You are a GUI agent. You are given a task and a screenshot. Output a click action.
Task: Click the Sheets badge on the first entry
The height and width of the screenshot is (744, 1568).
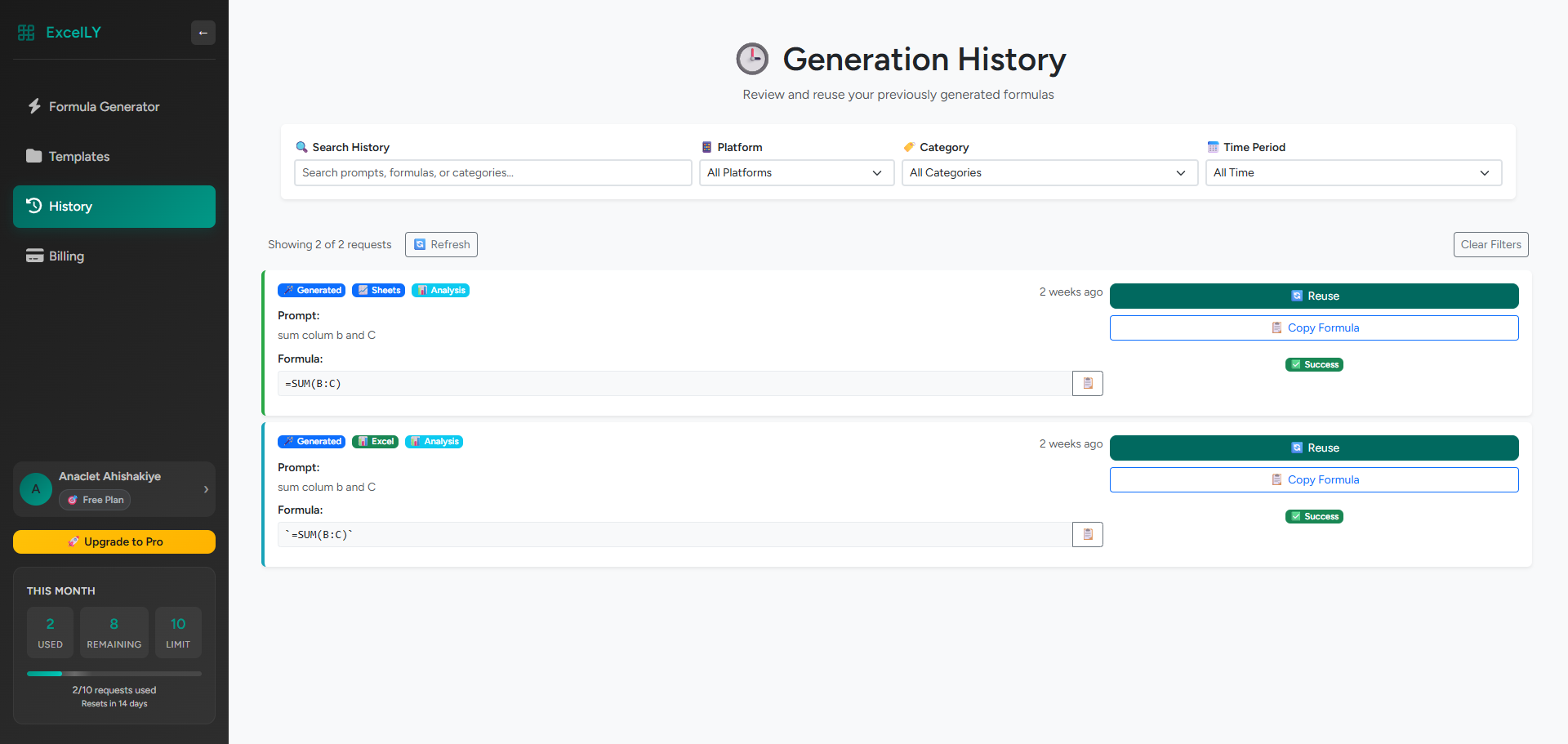click(x=378, y=290)
